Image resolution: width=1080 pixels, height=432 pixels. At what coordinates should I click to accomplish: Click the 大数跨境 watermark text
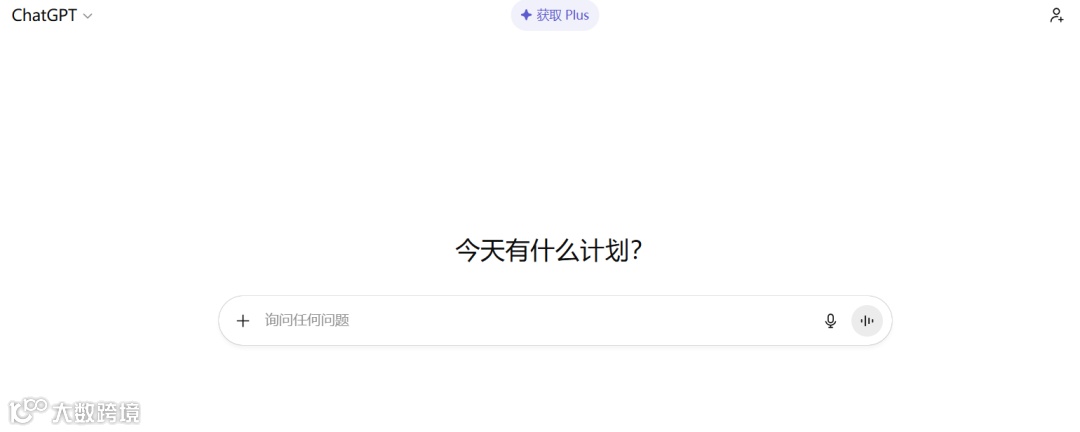click(96, 413)
